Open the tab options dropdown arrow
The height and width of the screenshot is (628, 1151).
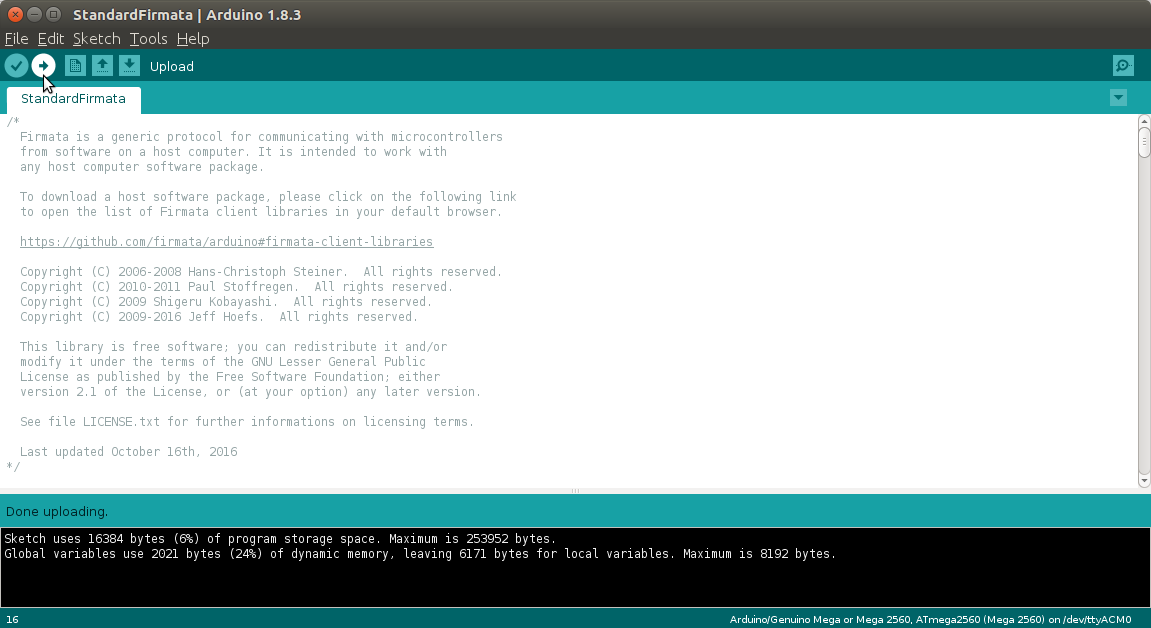[1118, 98]
